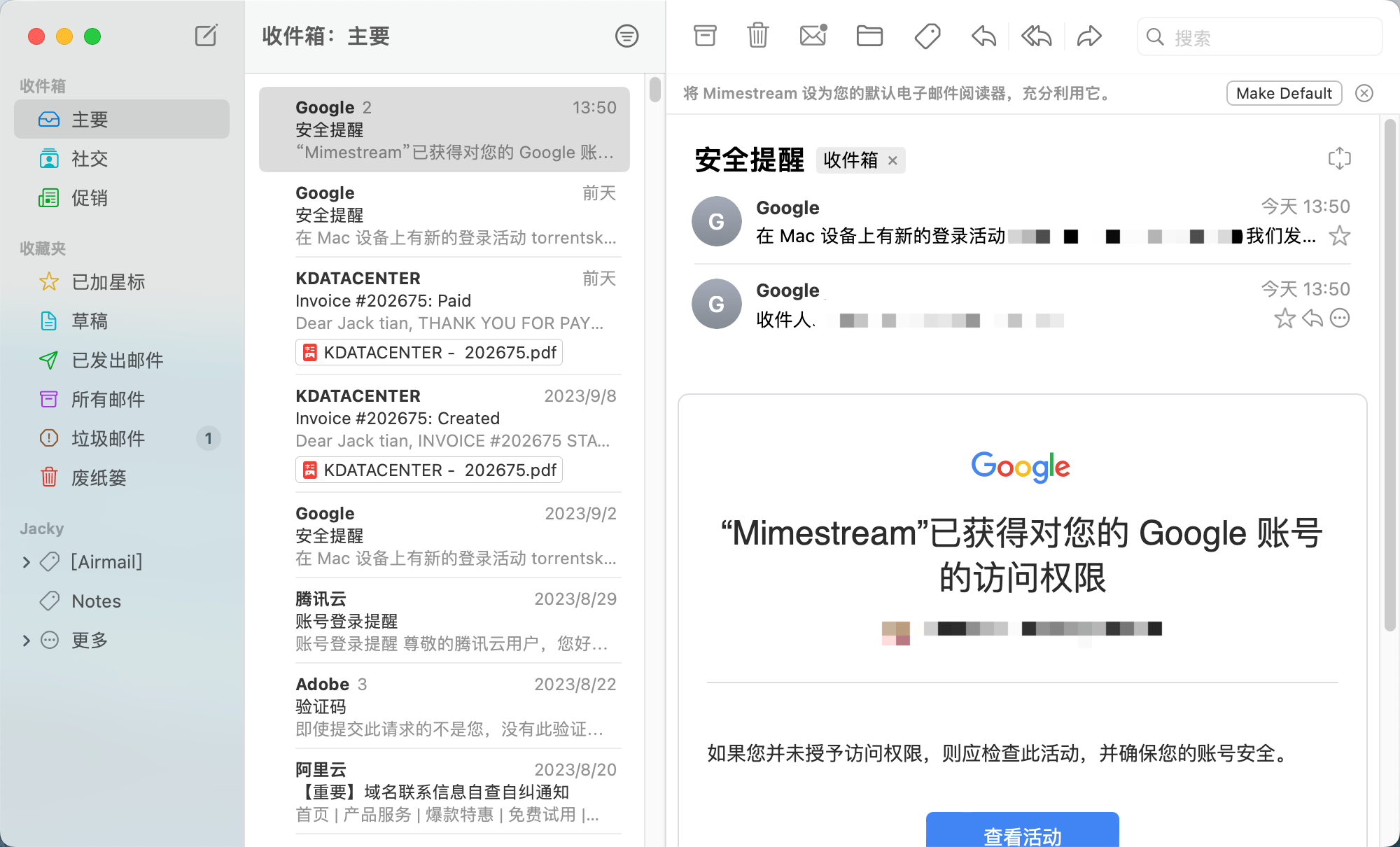Open the 废纸篓 trash folder
Viewport: 1400px width, 847px height.
(x=122, y=477)
